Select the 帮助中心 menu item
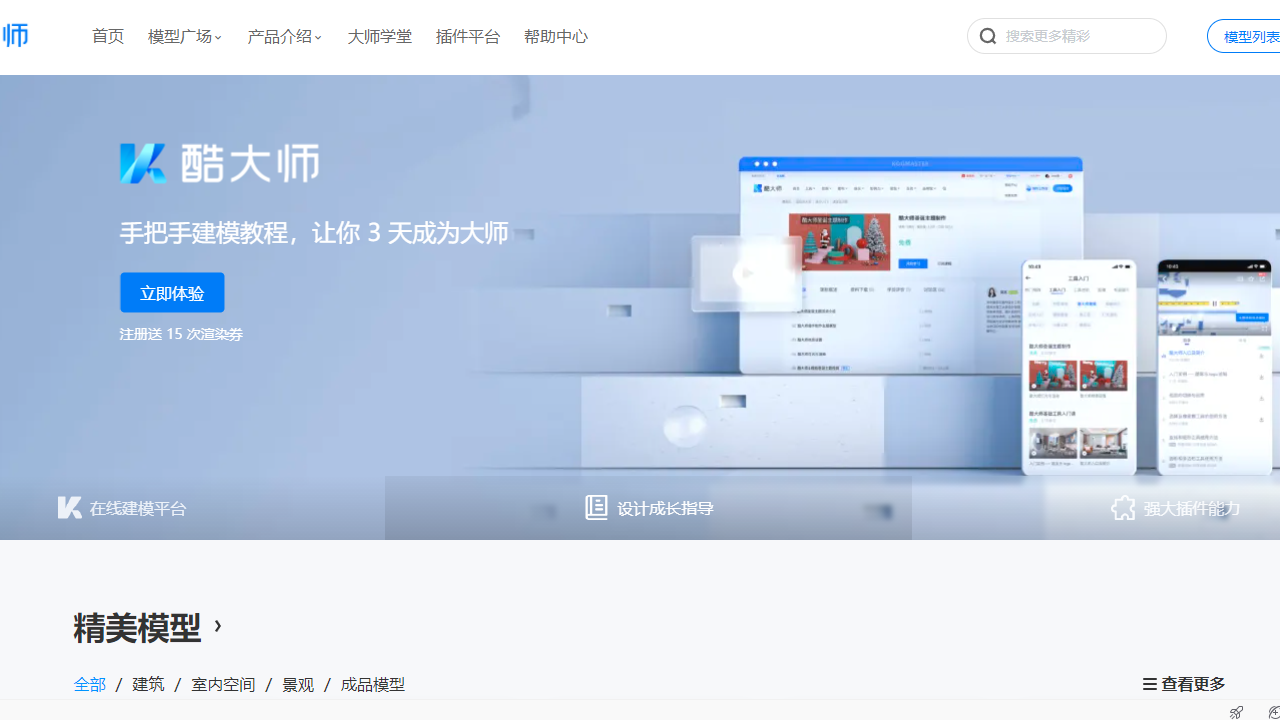The height and width of the screenshot is (720, 1280). [x=555, y=36]
